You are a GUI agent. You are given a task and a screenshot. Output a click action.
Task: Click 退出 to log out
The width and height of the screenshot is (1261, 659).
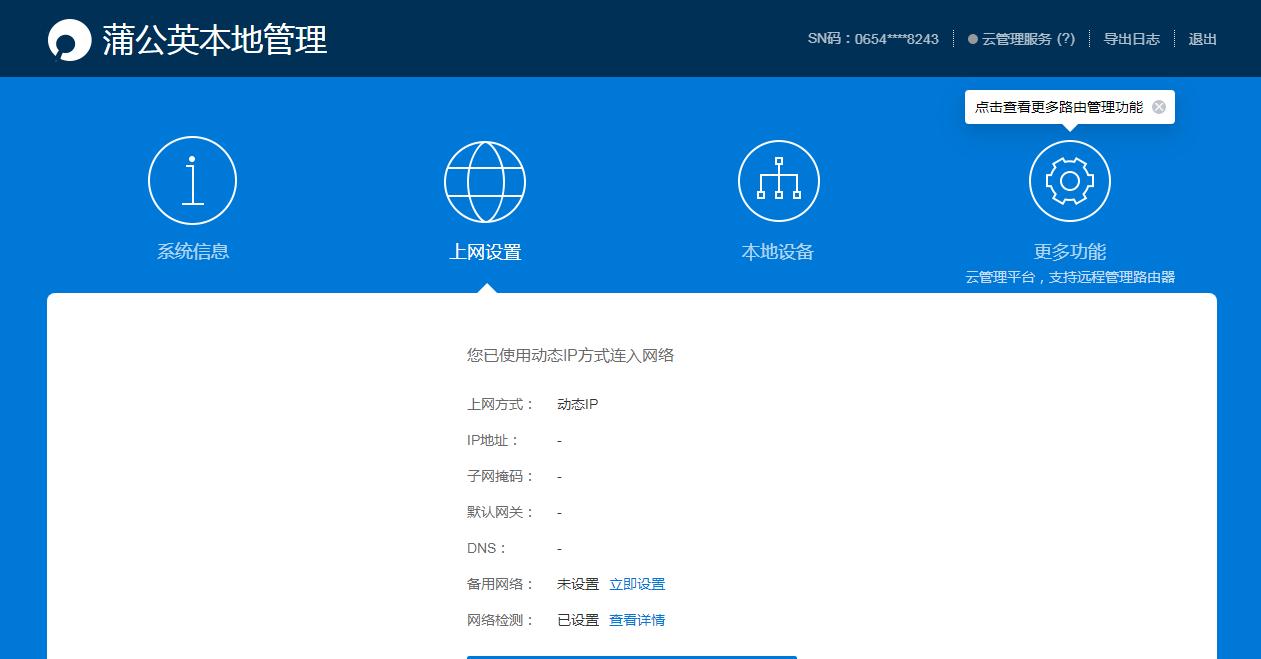(1202, 39)
